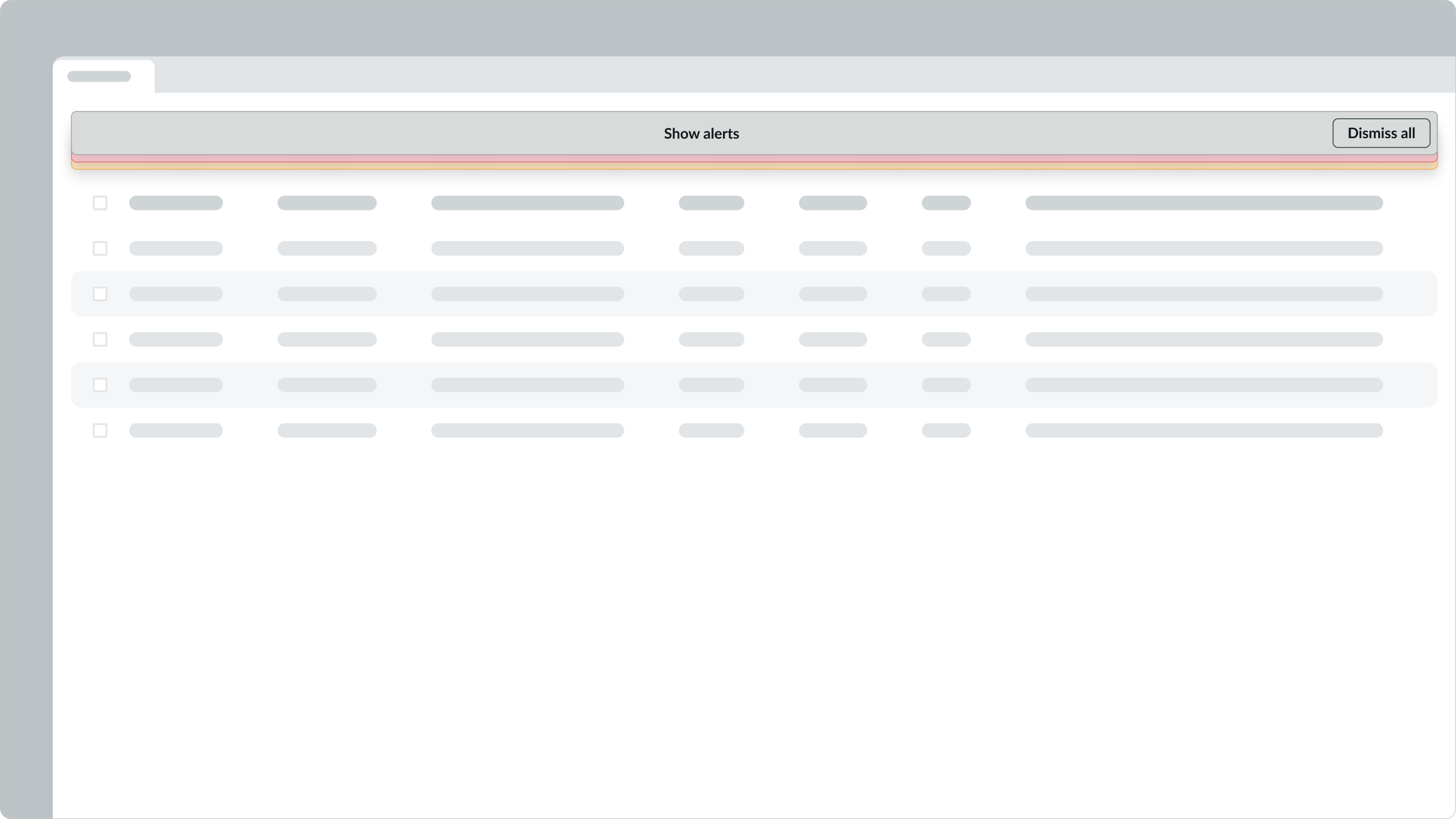Tick the third row checkbox
1456x819 pixels.
coord(100,294)
